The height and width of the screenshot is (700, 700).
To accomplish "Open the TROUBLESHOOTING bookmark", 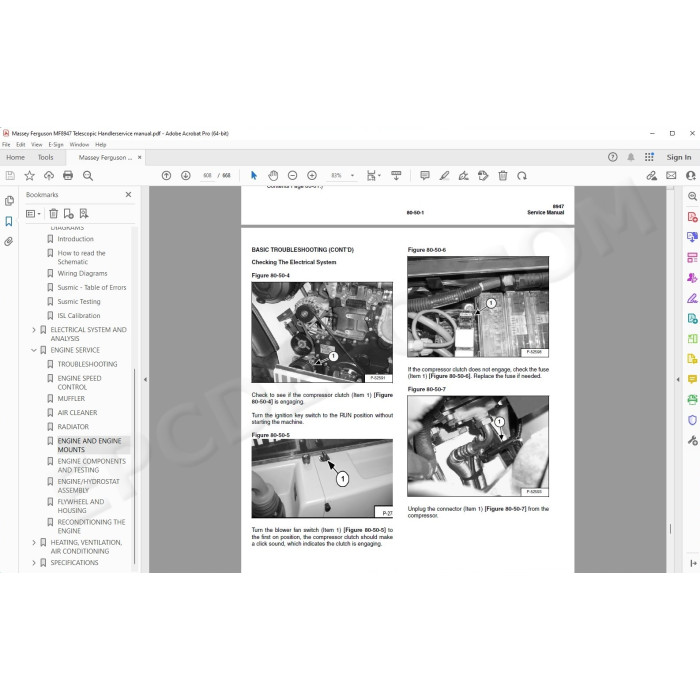I will [x=87, y=364].
